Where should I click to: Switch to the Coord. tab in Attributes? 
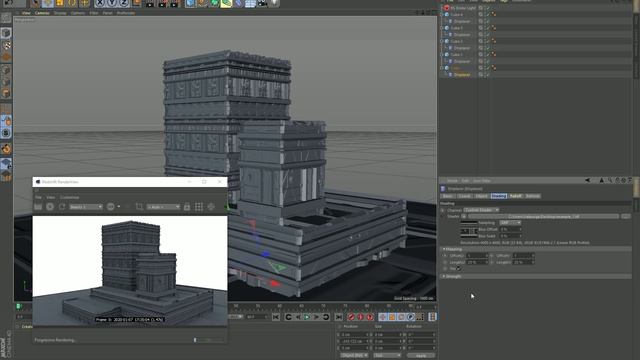(464, 196)
